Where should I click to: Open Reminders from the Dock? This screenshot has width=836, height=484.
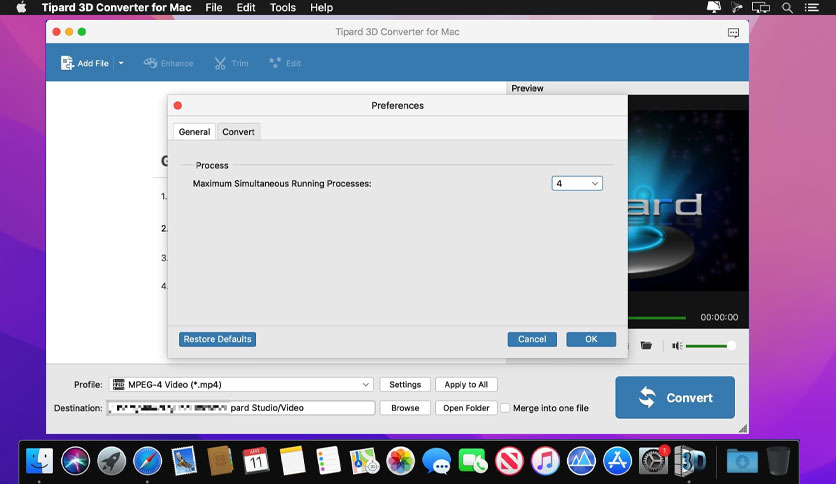tap(328, 461)
